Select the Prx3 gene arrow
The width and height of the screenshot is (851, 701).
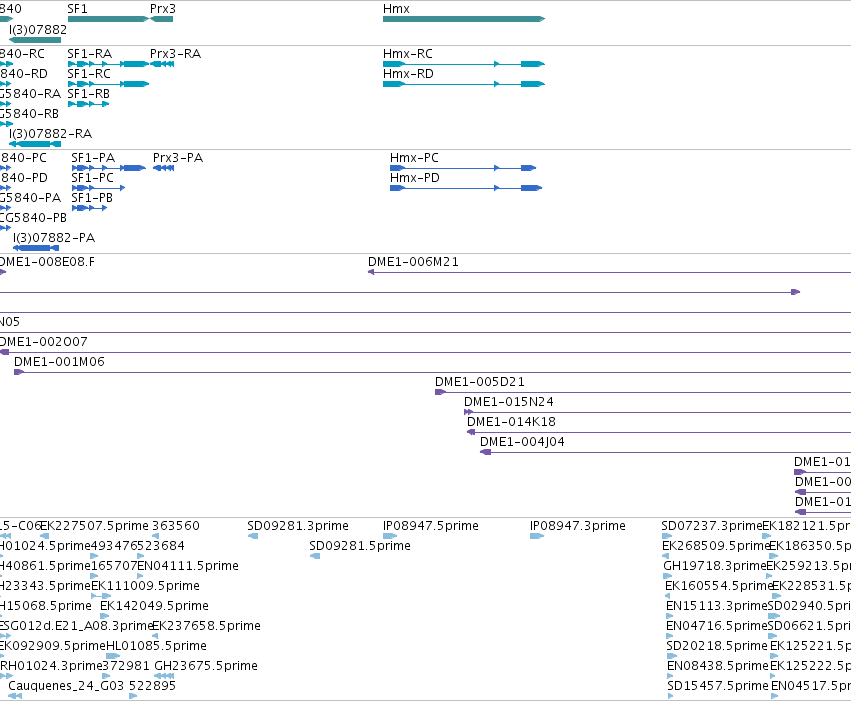coord(161,19)
